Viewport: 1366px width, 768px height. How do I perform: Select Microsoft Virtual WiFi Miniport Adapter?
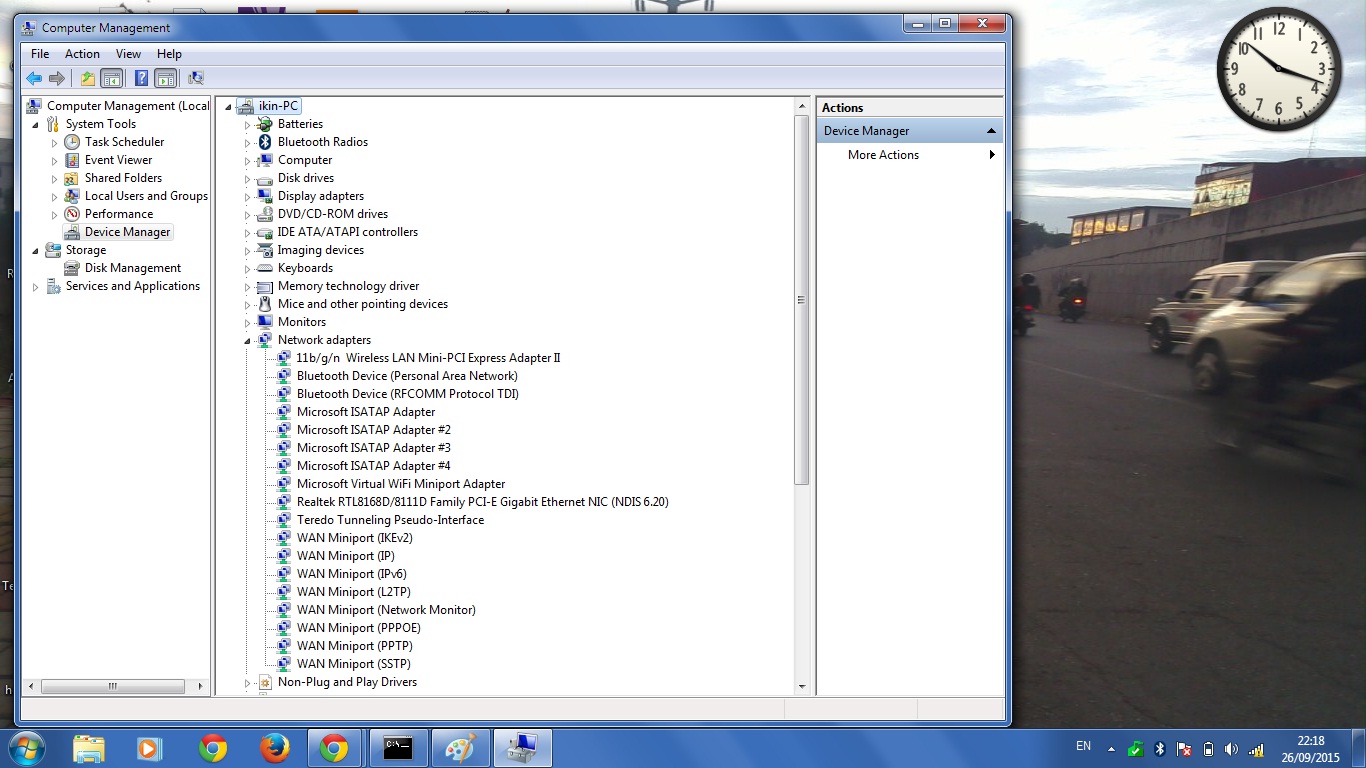pyautogui.click(x=401, y=484)
